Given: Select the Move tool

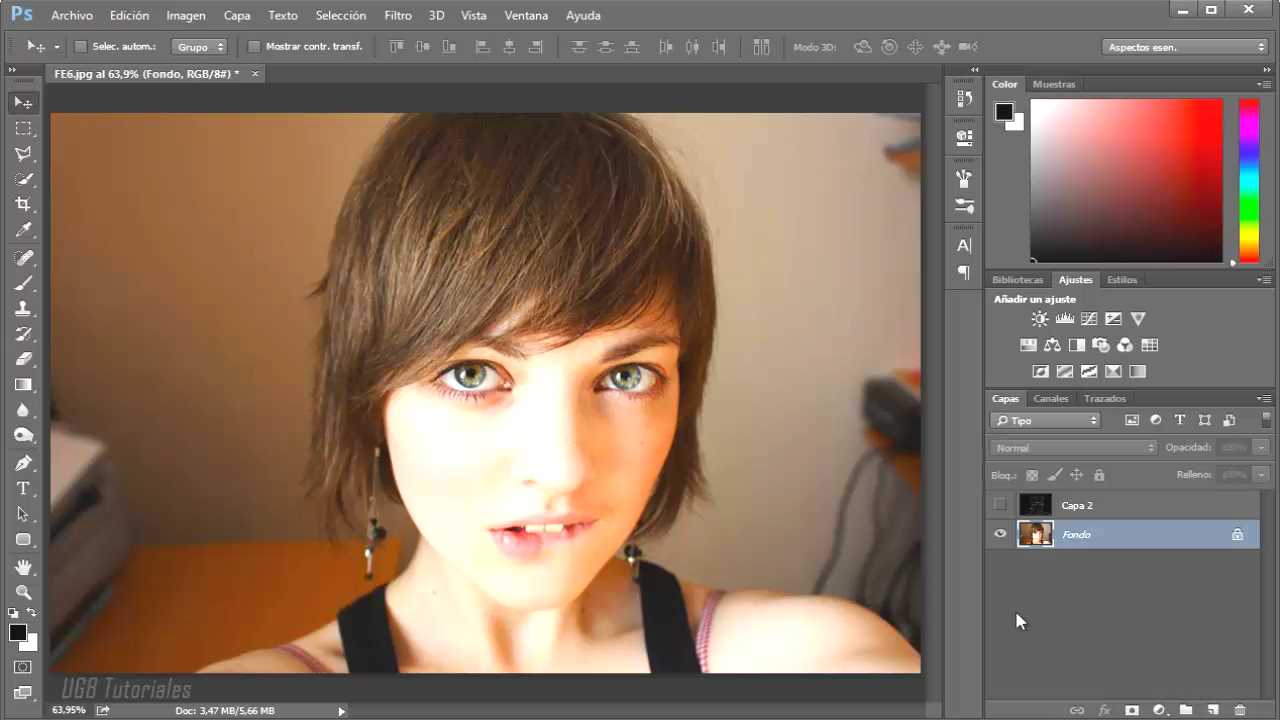Looking at the screenshot, I should tap(23, 102).
